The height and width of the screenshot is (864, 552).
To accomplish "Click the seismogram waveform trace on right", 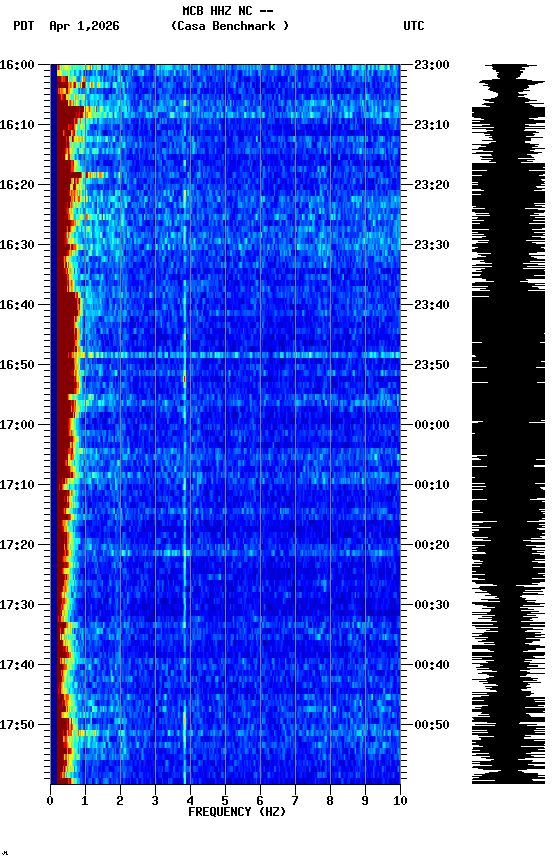I will pos(508,424).
